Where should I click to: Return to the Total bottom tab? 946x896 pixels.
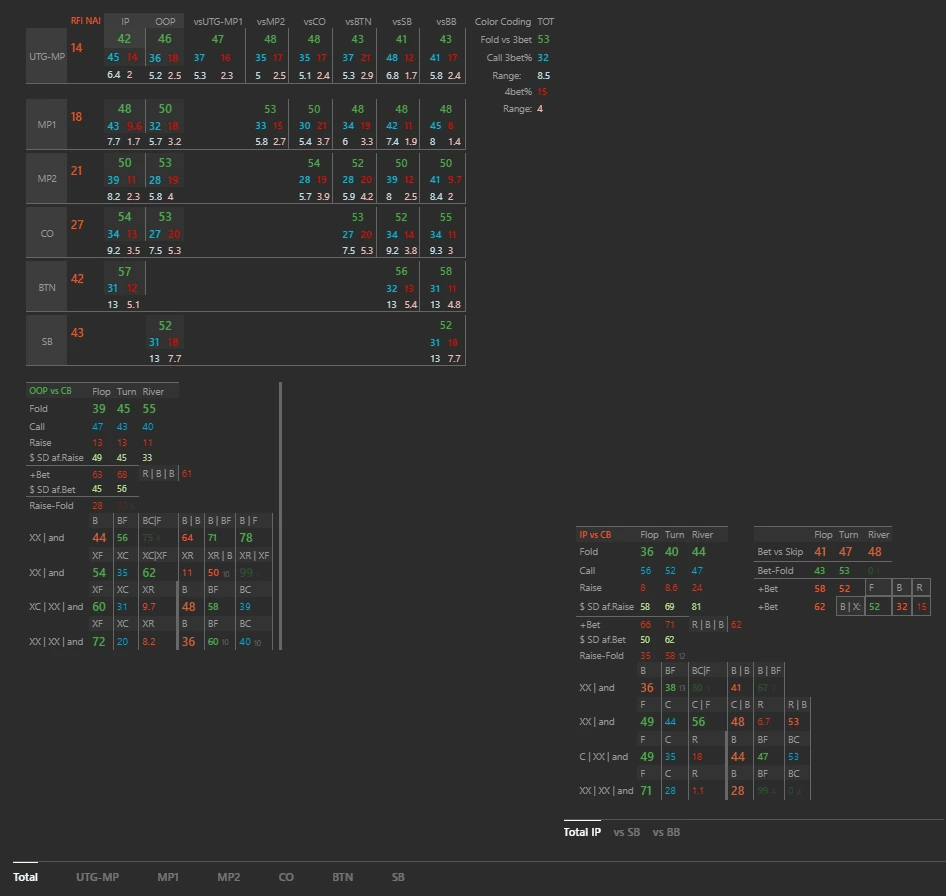pyautogui.click(x=26, y=877)
